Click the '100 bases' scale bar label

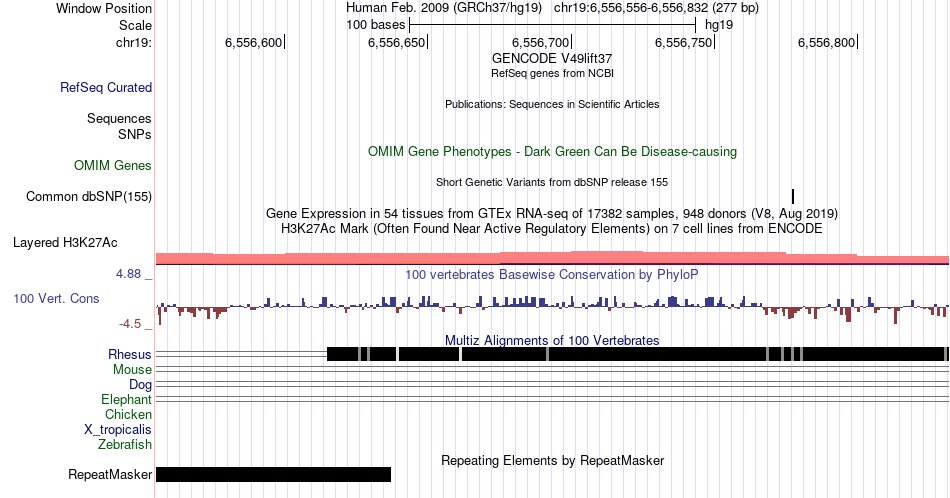[376, 25]
